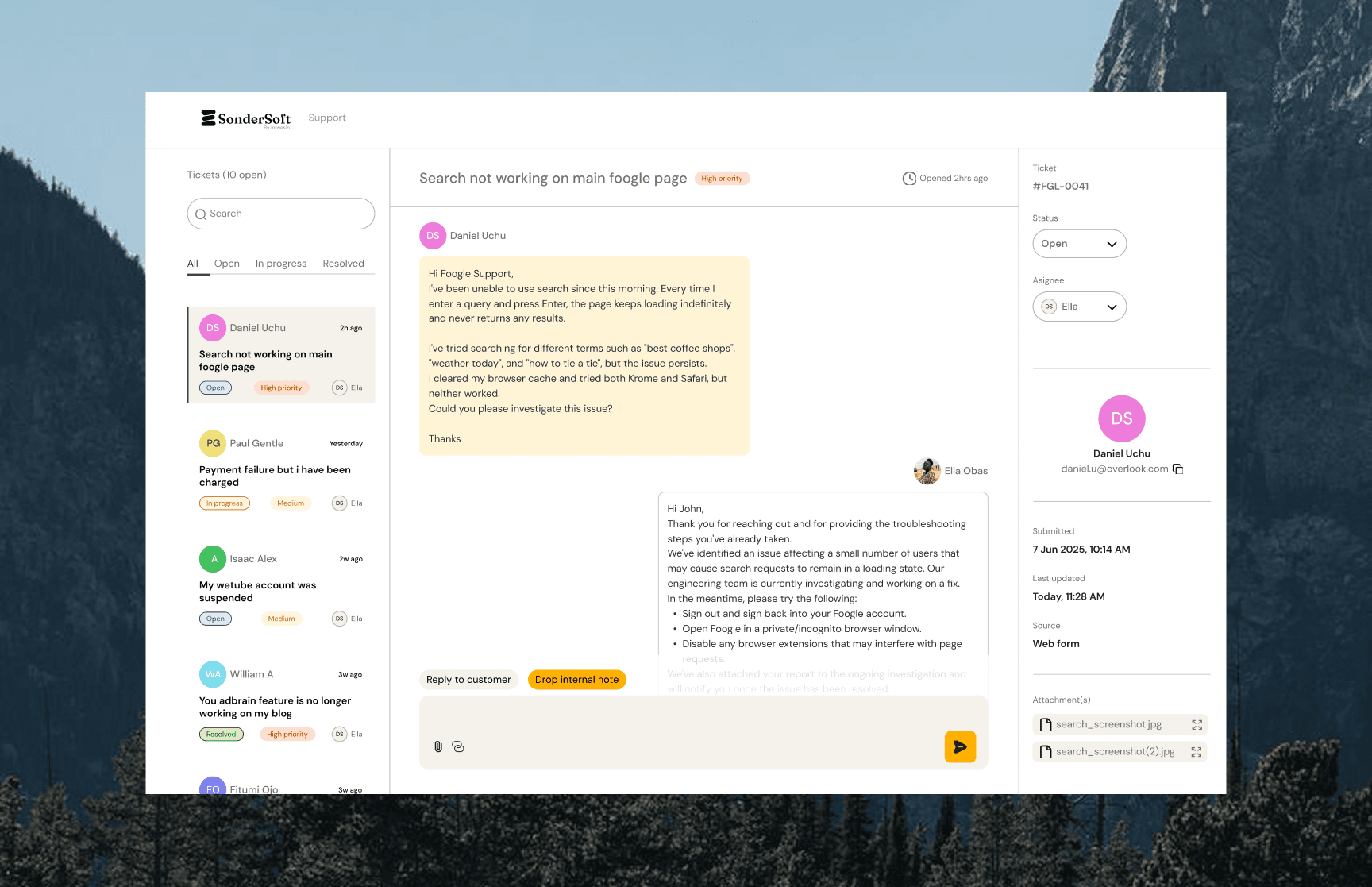This screenshot has width=1372, height=887.
Task: Click High priority badge in ticket header
Action: [x=722, y=179]
